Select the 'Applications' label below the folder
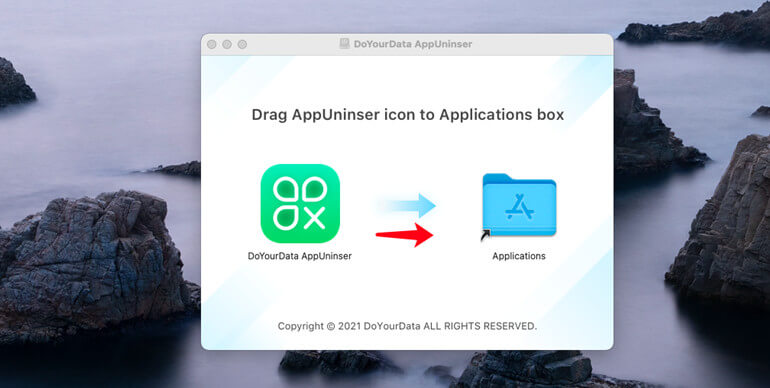 point(519,256)
